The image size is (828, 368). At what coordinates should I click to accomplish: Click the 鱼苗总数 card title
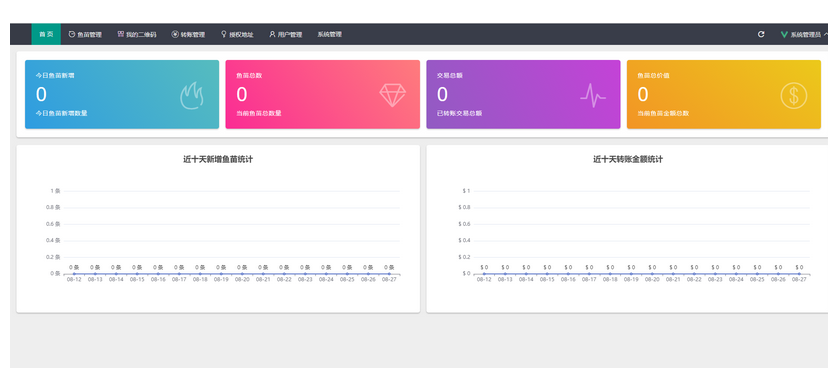[249, 76]
